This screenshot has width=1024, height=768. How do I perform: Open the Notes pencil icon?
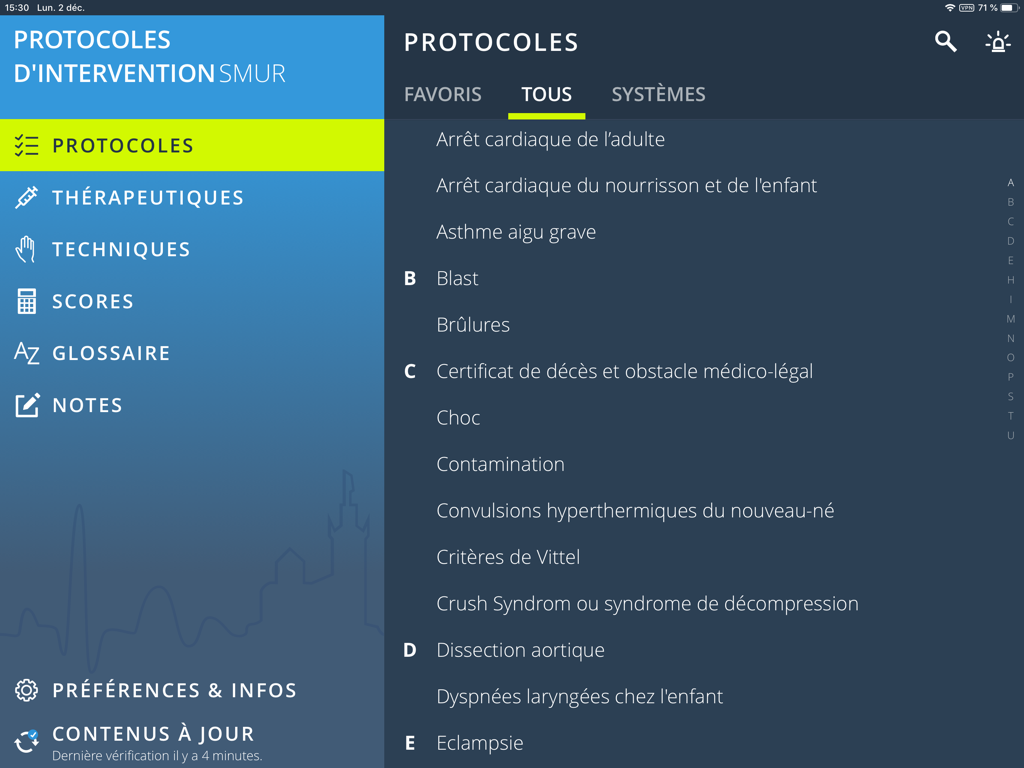[x=27, y=405]
